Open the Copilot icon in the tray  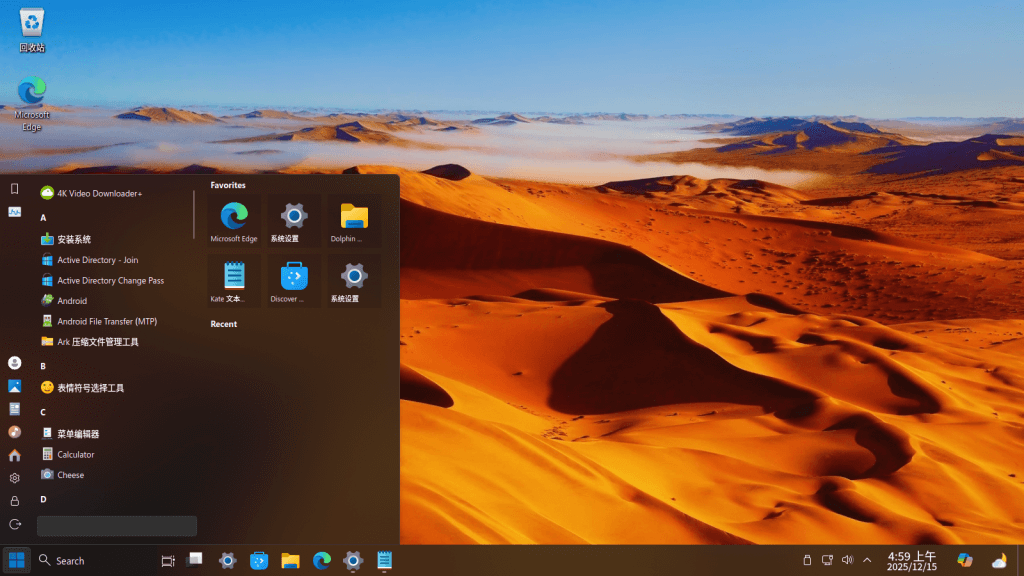965,560
